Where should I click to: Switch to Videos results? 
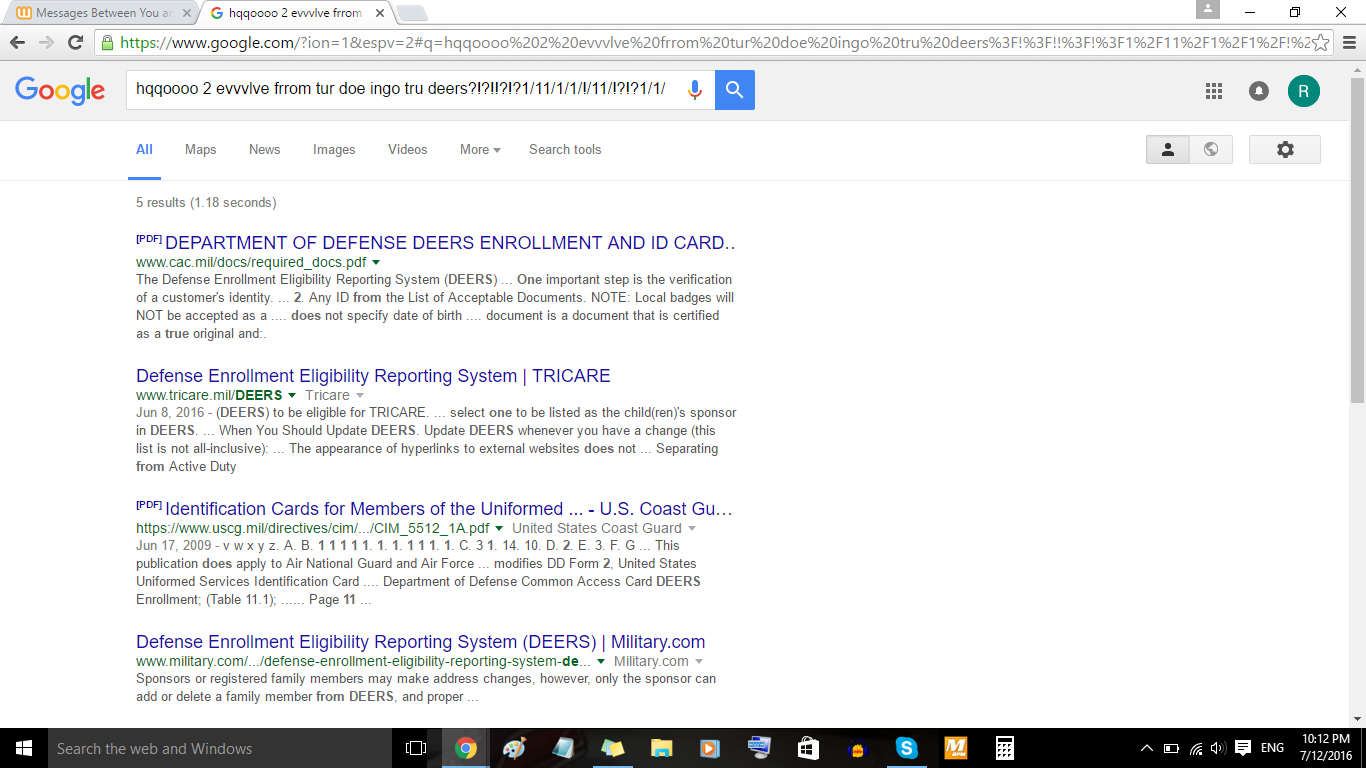pyautogui.click(x=407, y=149)
